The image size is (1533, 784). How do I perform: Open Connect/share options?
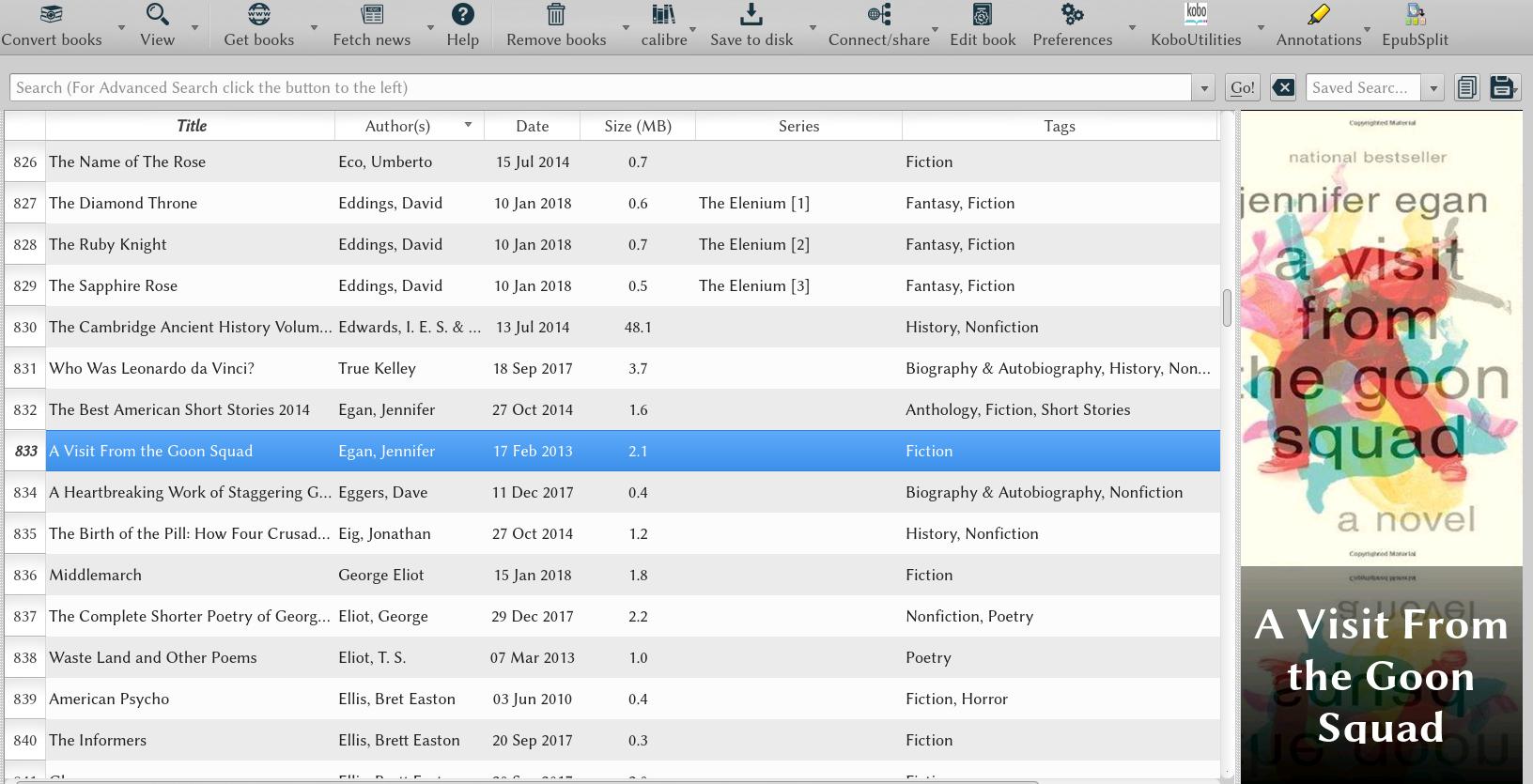click(878, 25)
